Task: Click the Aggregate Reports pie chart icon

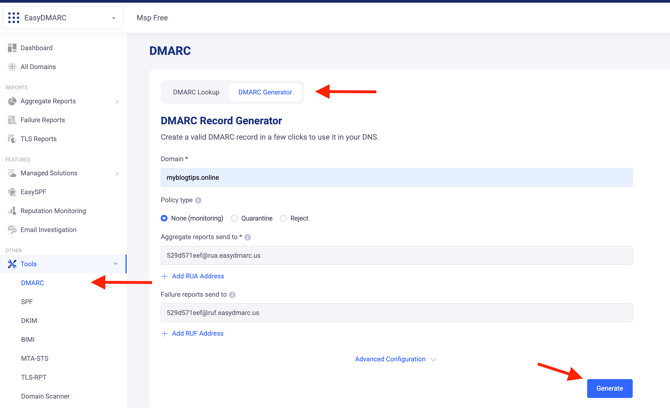Action: point(12,101)
